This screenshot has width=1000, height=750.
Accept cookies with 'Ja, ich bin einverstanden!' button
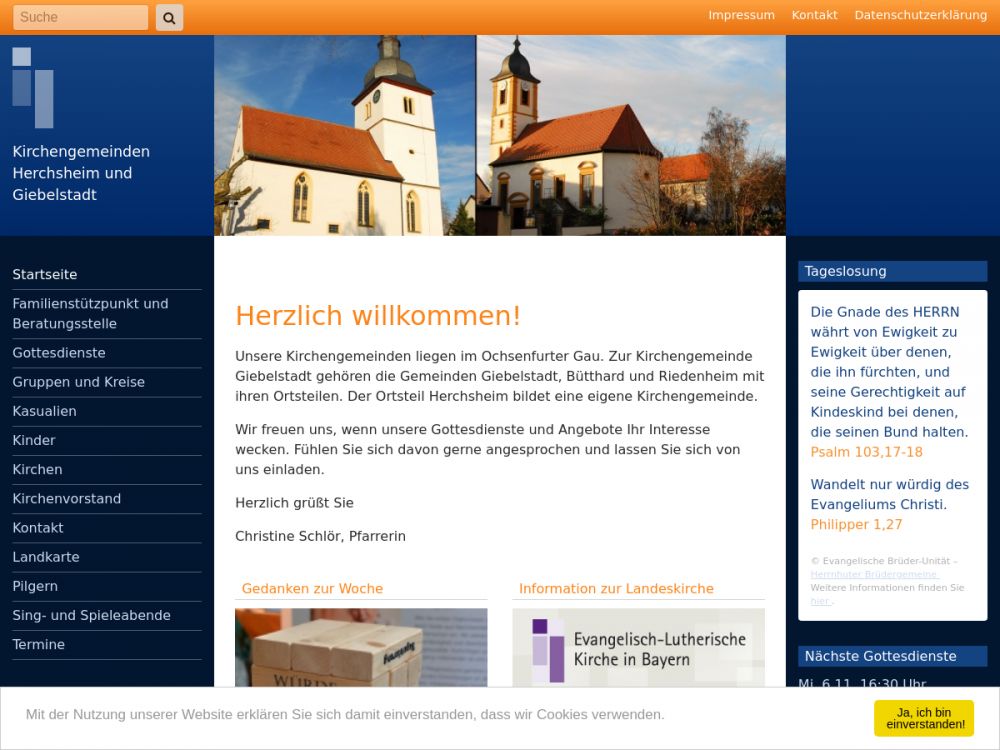[x=923, y=718]
